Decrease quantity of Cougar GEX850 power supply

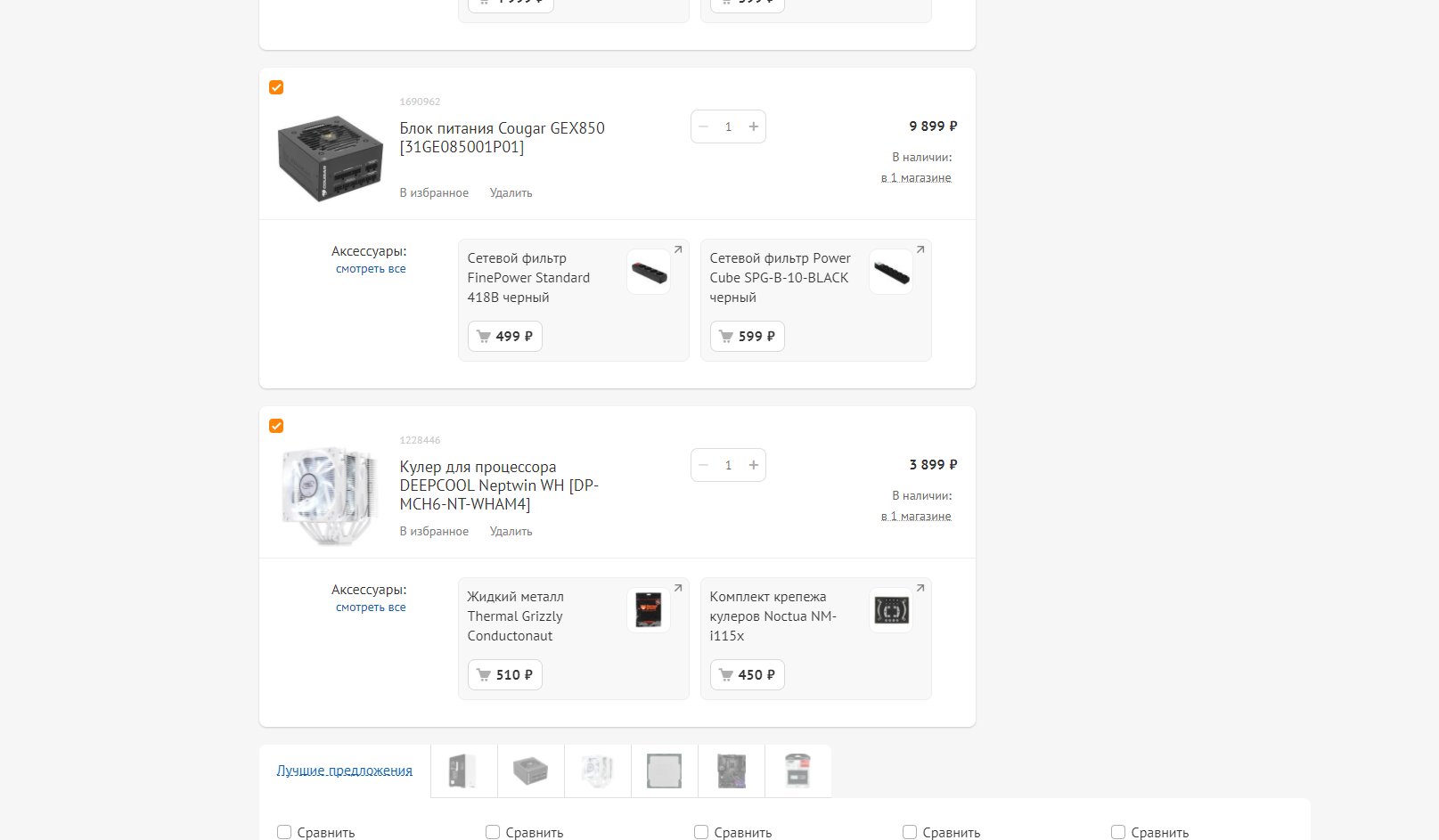point(703,126)
